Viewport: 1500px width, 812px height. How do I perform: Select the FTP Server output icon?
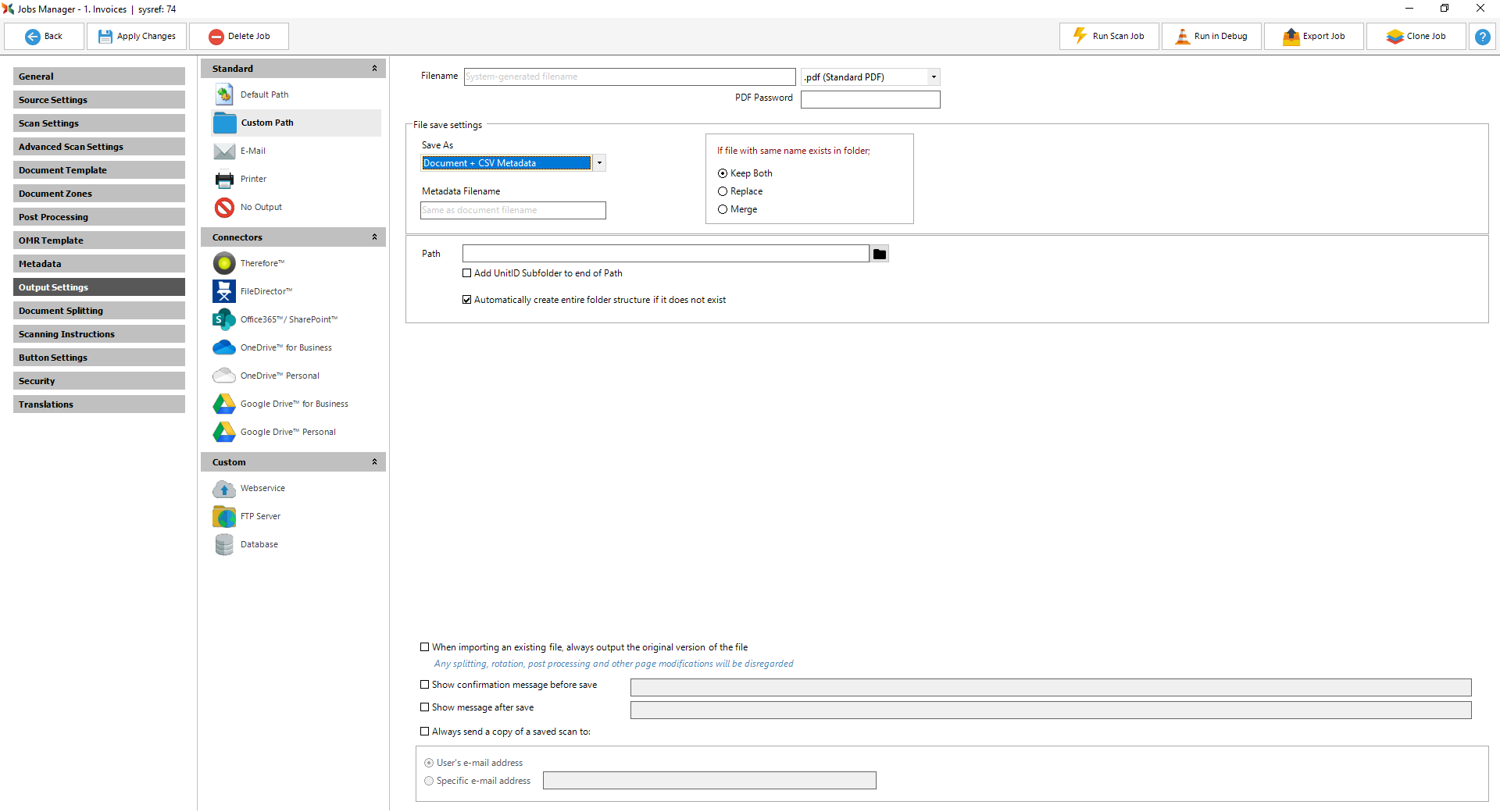(224, 516)
